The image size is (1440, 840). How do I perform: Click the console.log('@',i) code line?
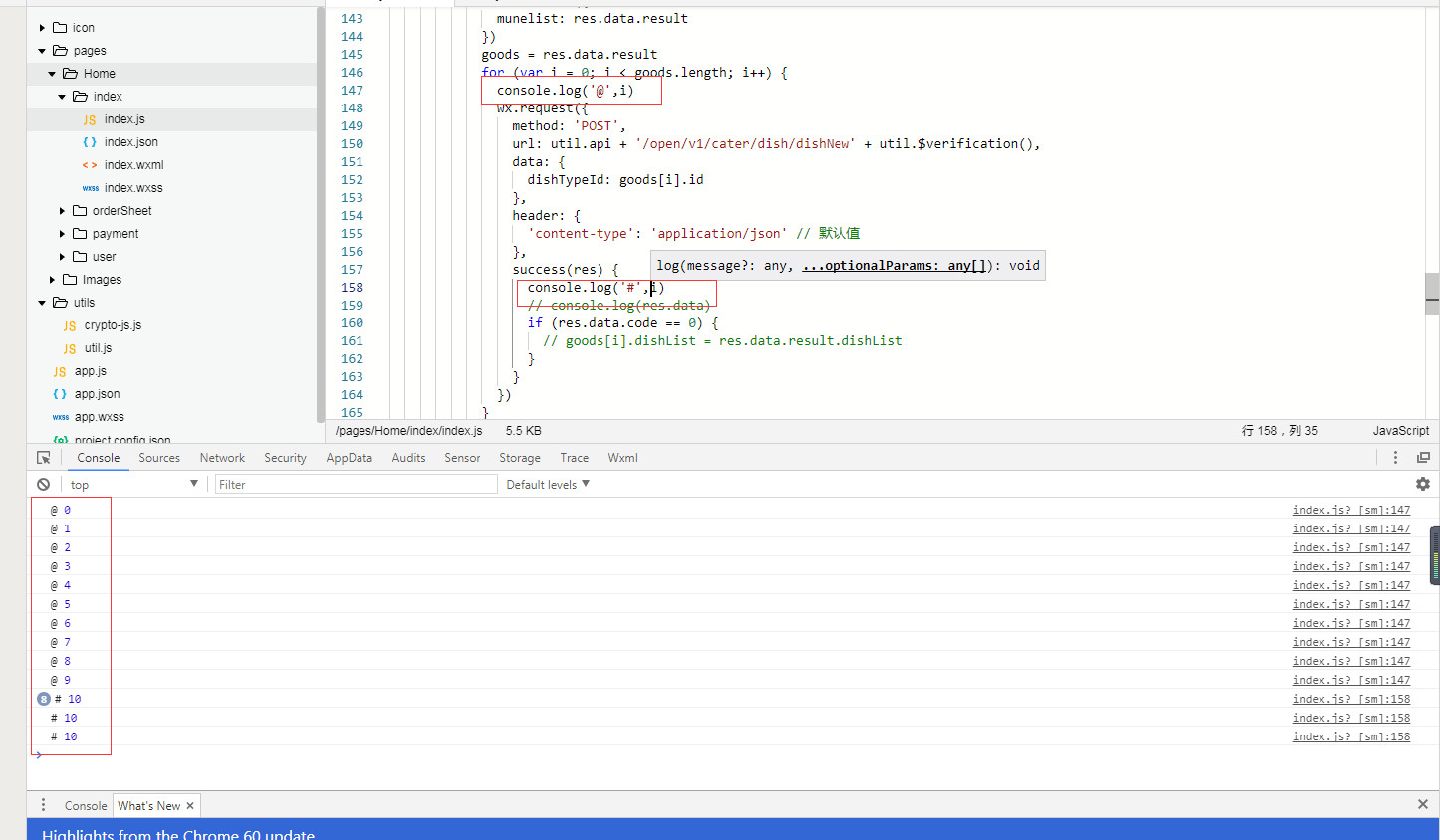[565, 91]
